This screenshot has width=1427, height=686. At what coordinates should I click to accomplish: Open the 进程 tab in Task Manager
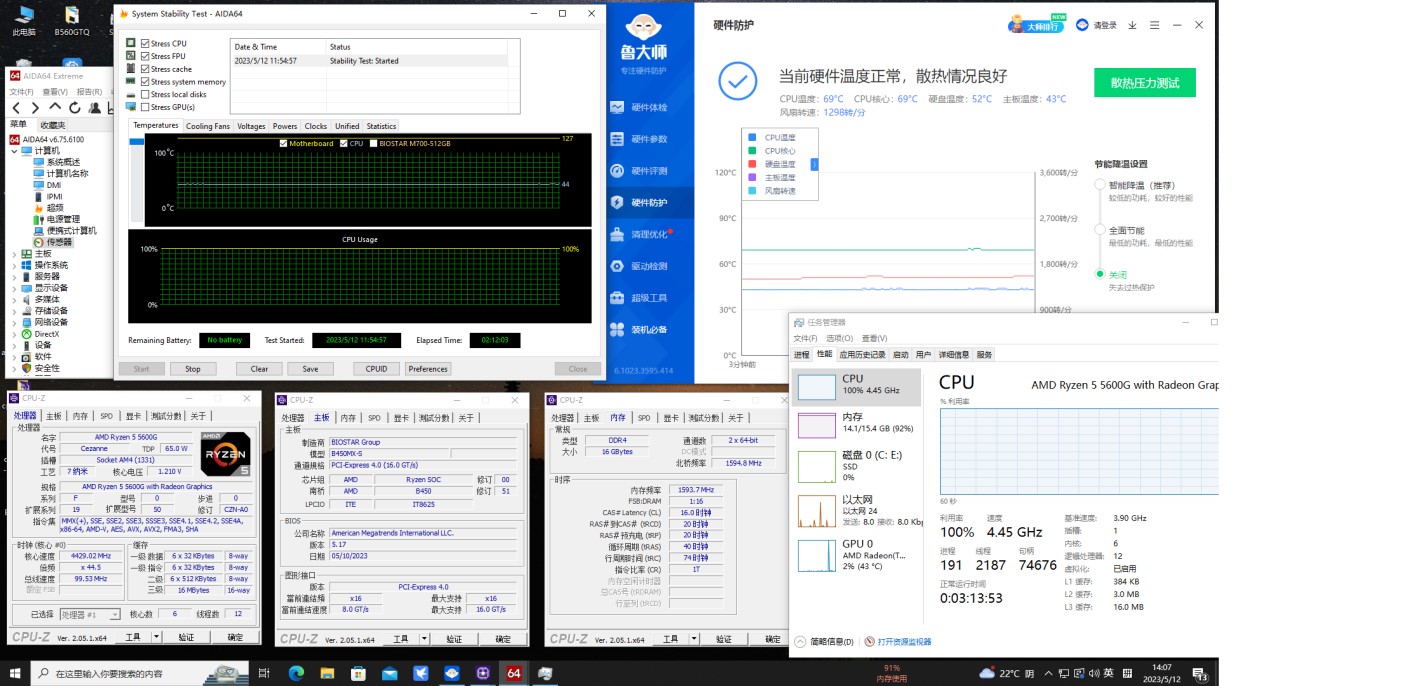[x=802, y=354]
